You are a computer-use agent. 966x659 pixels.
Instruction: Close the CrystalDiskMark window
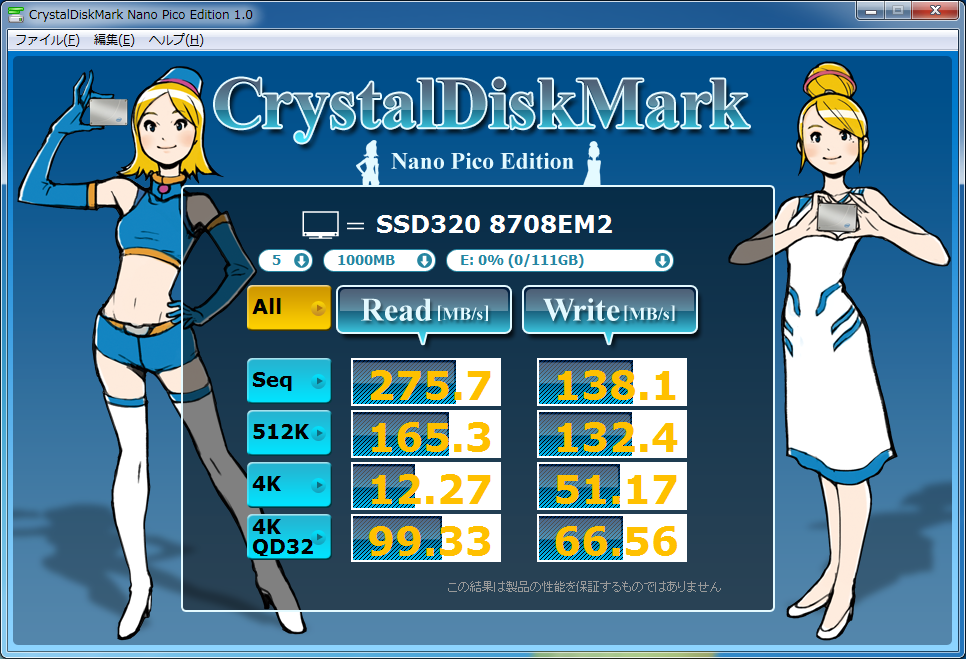coord(935,10)
